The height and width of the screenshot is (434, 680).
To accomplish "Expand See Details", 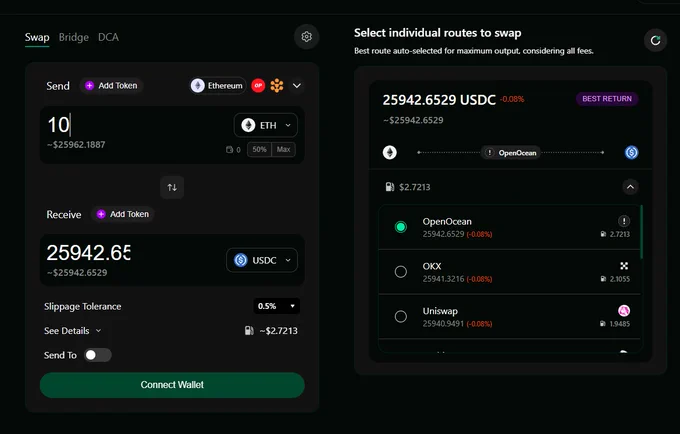I will tap(72, 331).
